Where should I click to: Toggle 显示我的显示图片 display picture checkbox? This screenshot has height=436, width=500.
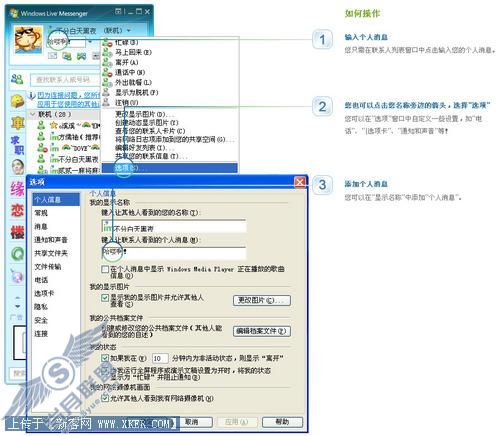(105, 297)
